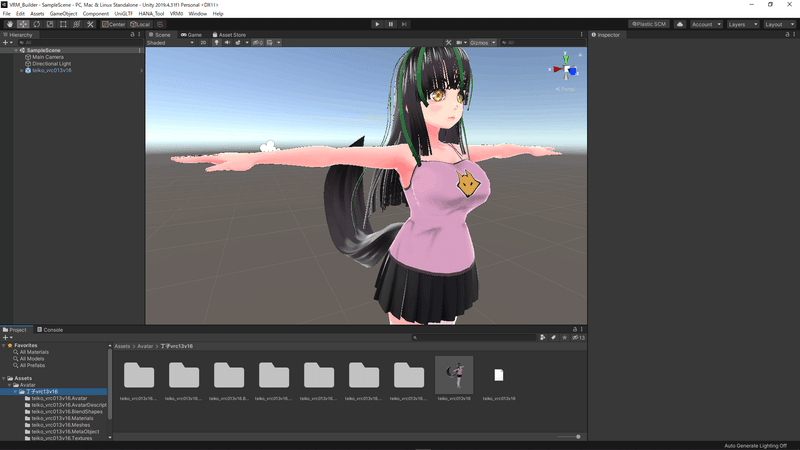Select the Rotate tool
The height and width of the screenshot is (450, 800).
(36, 24)
